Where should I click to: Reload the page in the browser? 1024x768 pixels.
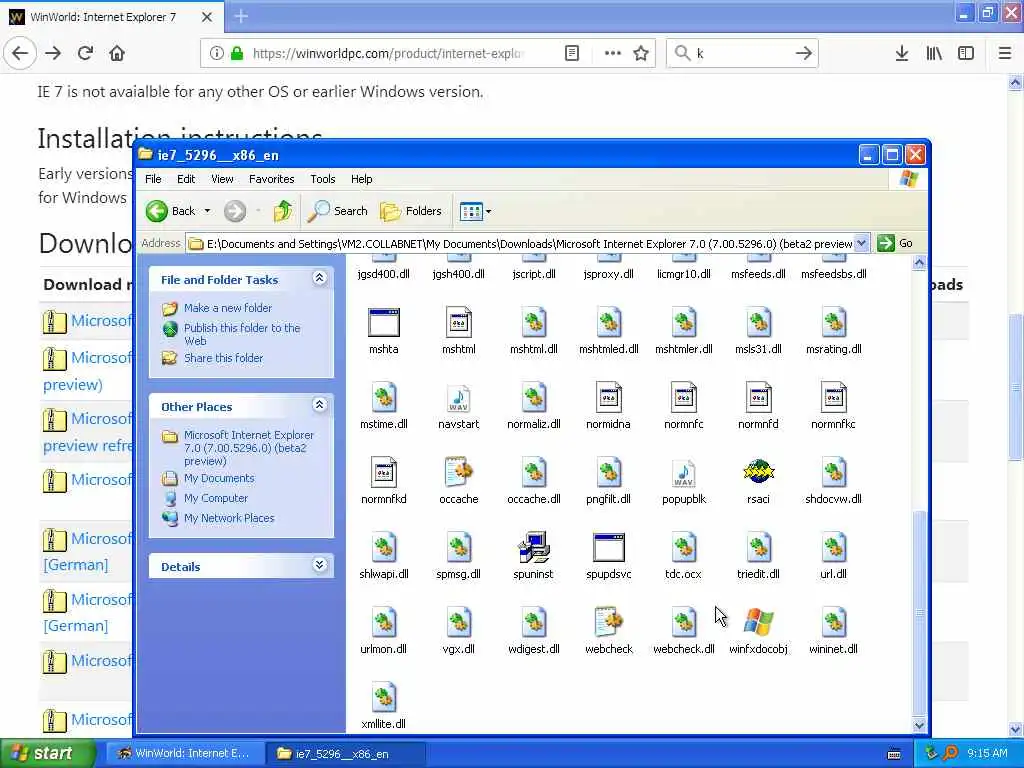pos(85,54)
